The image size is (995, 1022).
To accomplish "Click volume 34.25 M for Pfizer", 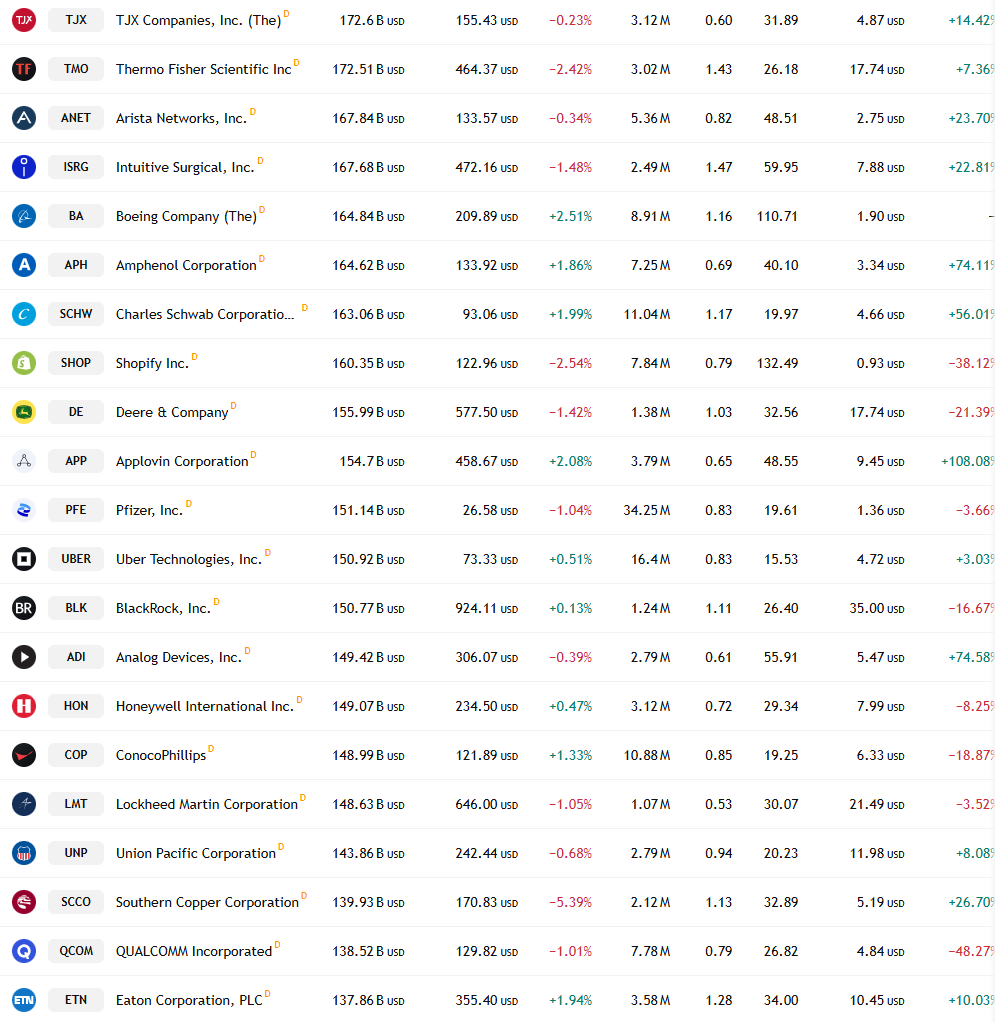I will pyautogui.click(x=646, y=510).
